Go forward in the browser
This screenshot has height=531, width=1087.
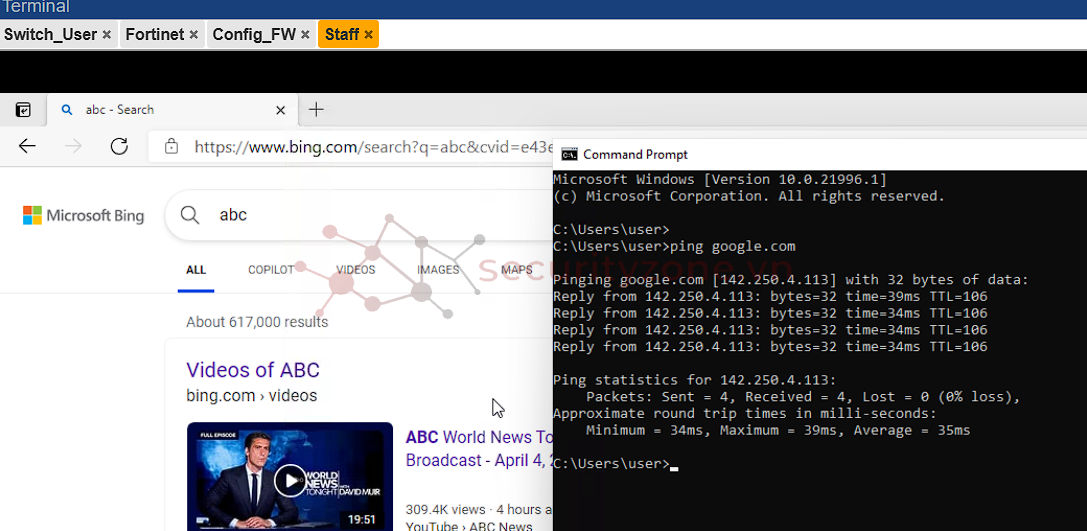(73, 146)
